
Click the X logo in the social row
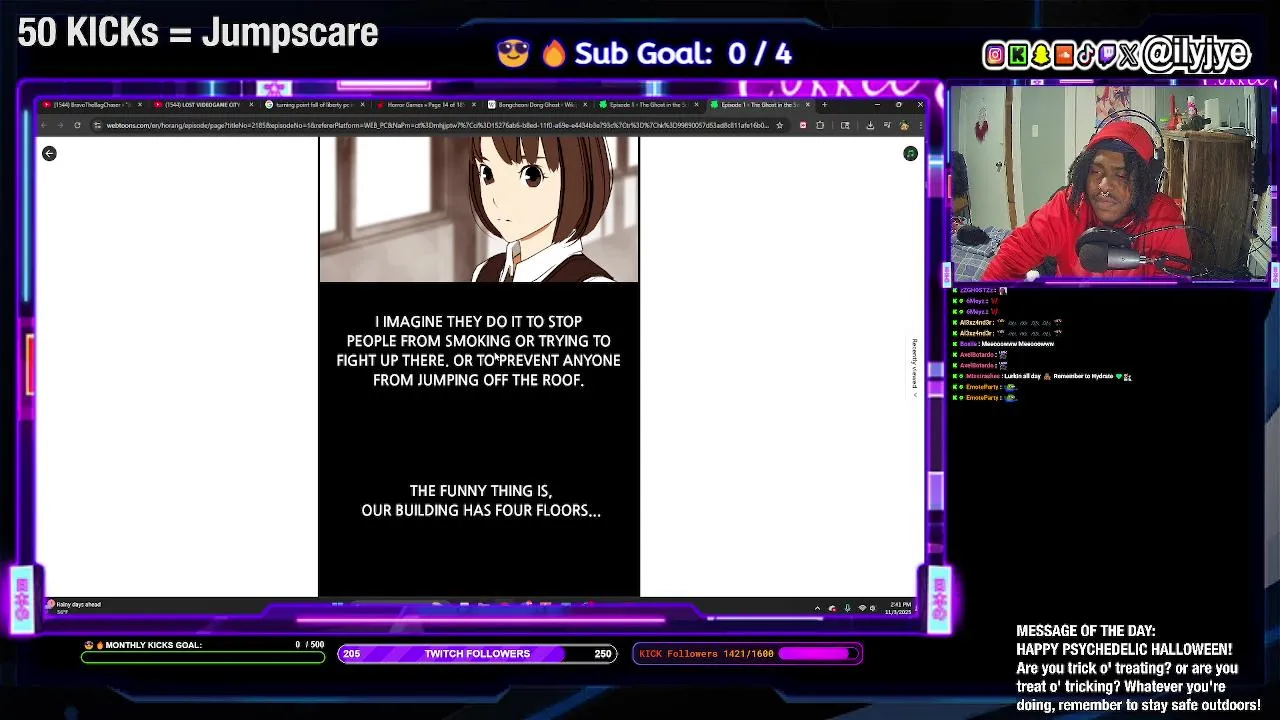coord(1130,55)
